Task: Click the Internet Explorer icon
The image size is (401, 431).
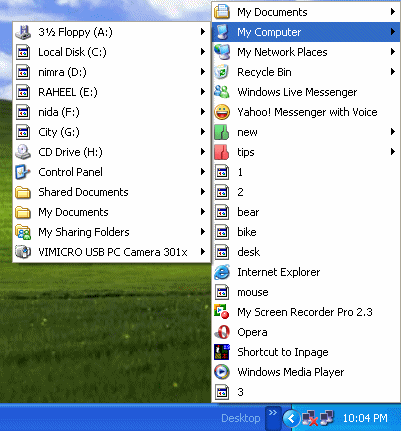Action: pyautogui.click(x=222, y=272)
